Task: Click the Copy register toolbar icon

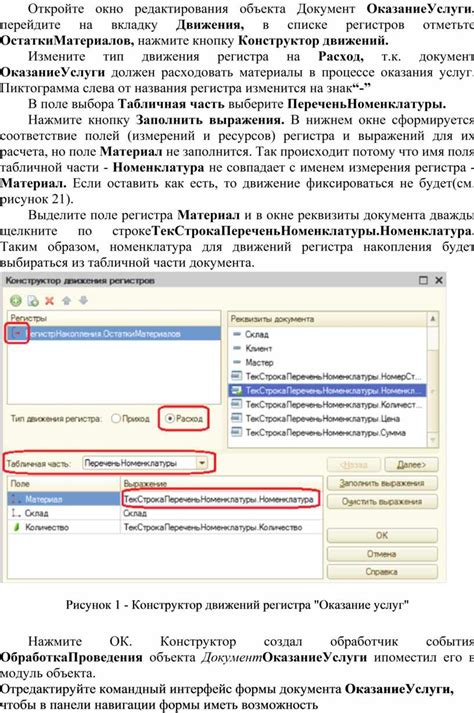Action: pos(33,301)
